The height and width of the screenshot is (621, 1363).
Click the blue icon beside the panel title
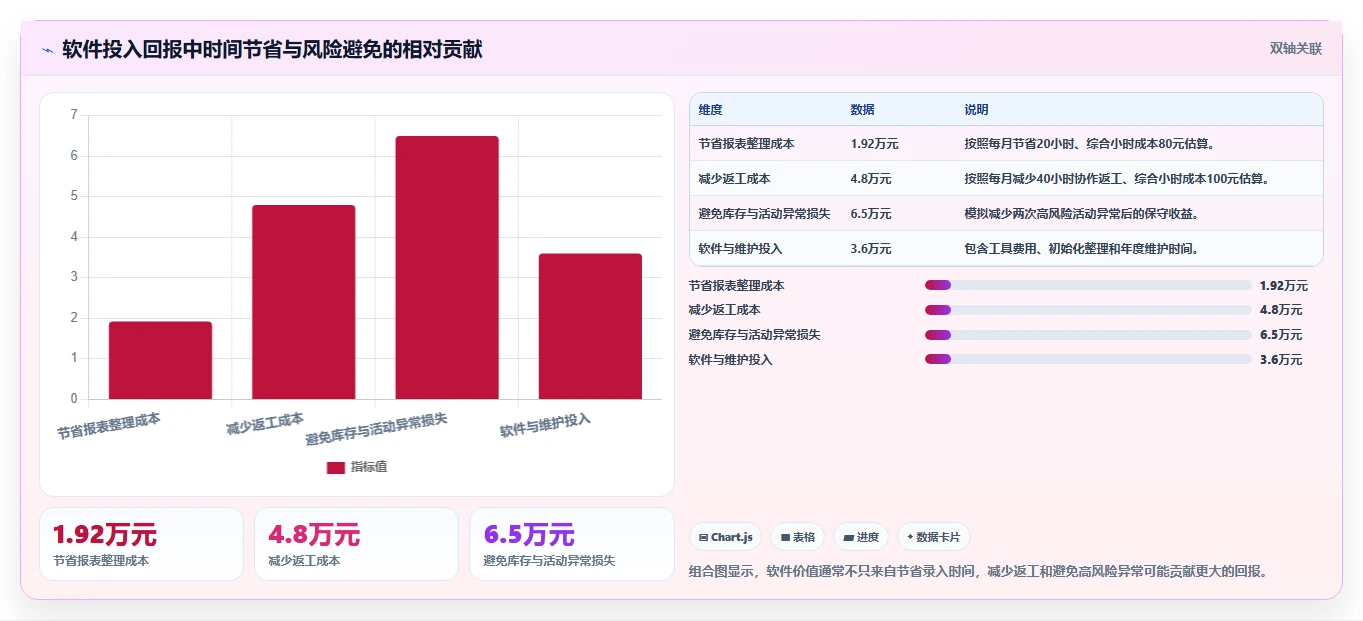click(47, 50)
